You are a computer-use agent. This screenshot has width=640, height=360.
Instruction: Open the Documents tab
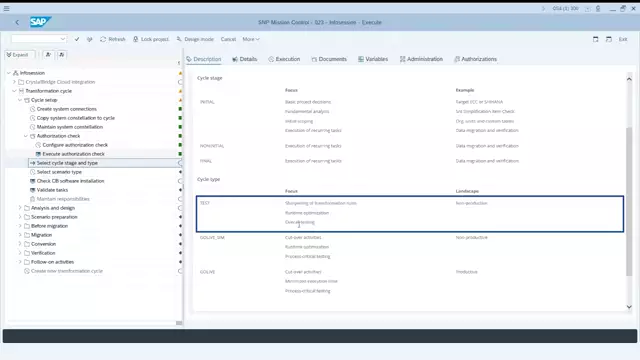point(329,59)
